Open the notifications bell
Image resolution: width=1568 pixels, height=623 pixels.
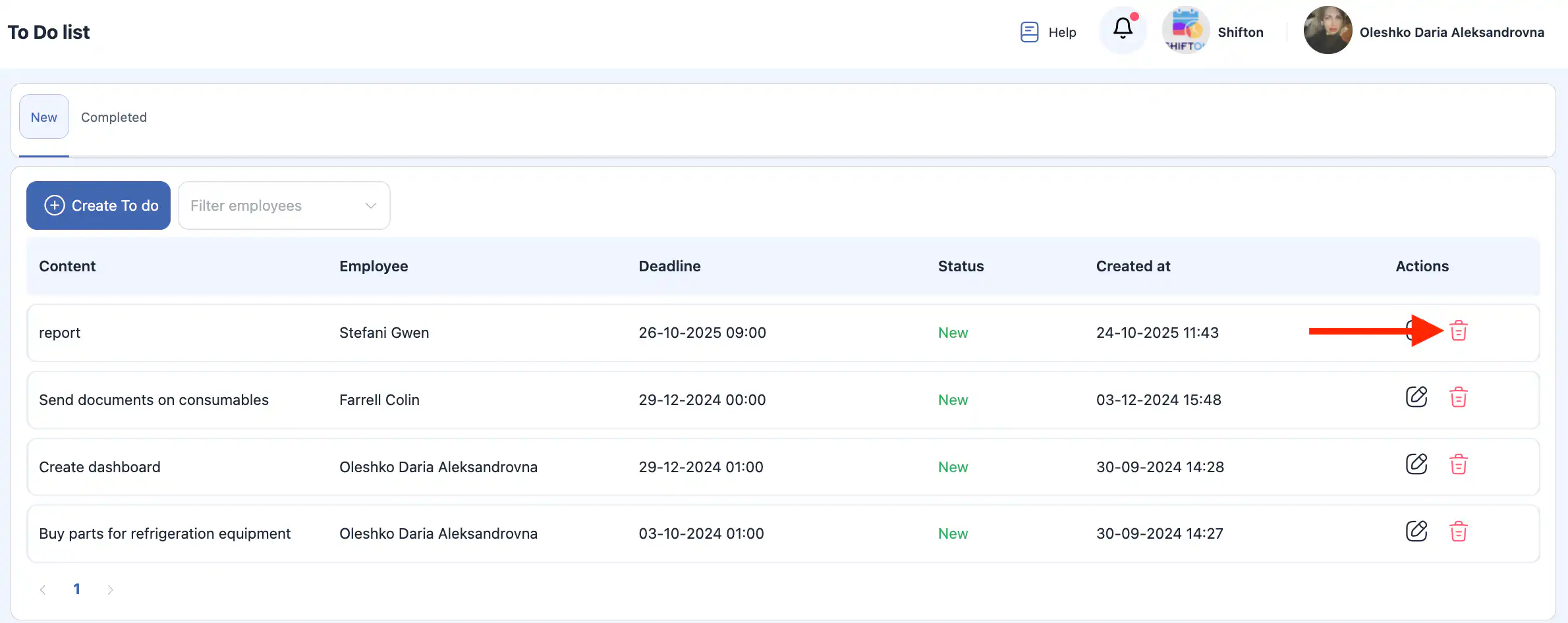[x=1123, y=29]
